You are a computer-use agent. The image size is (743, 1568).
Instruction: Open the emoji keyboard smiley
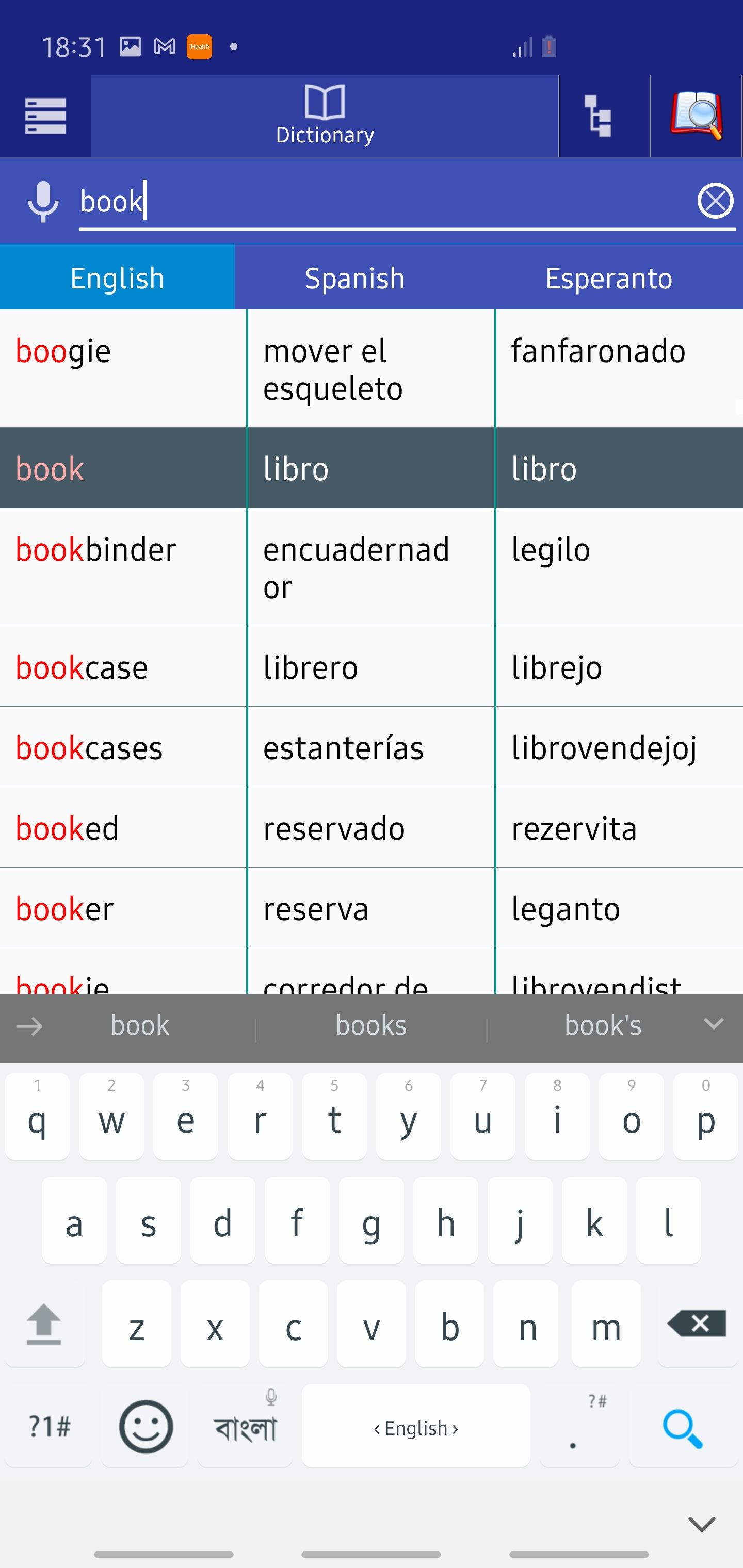point(146,1427)
